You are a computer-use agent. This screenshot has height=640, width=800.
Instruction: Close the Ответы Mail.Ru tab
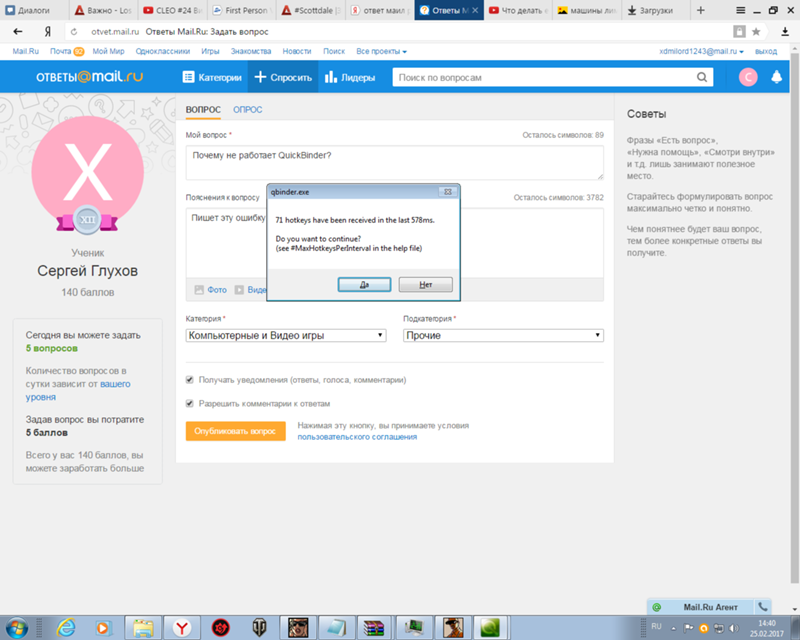click(475, 10)
